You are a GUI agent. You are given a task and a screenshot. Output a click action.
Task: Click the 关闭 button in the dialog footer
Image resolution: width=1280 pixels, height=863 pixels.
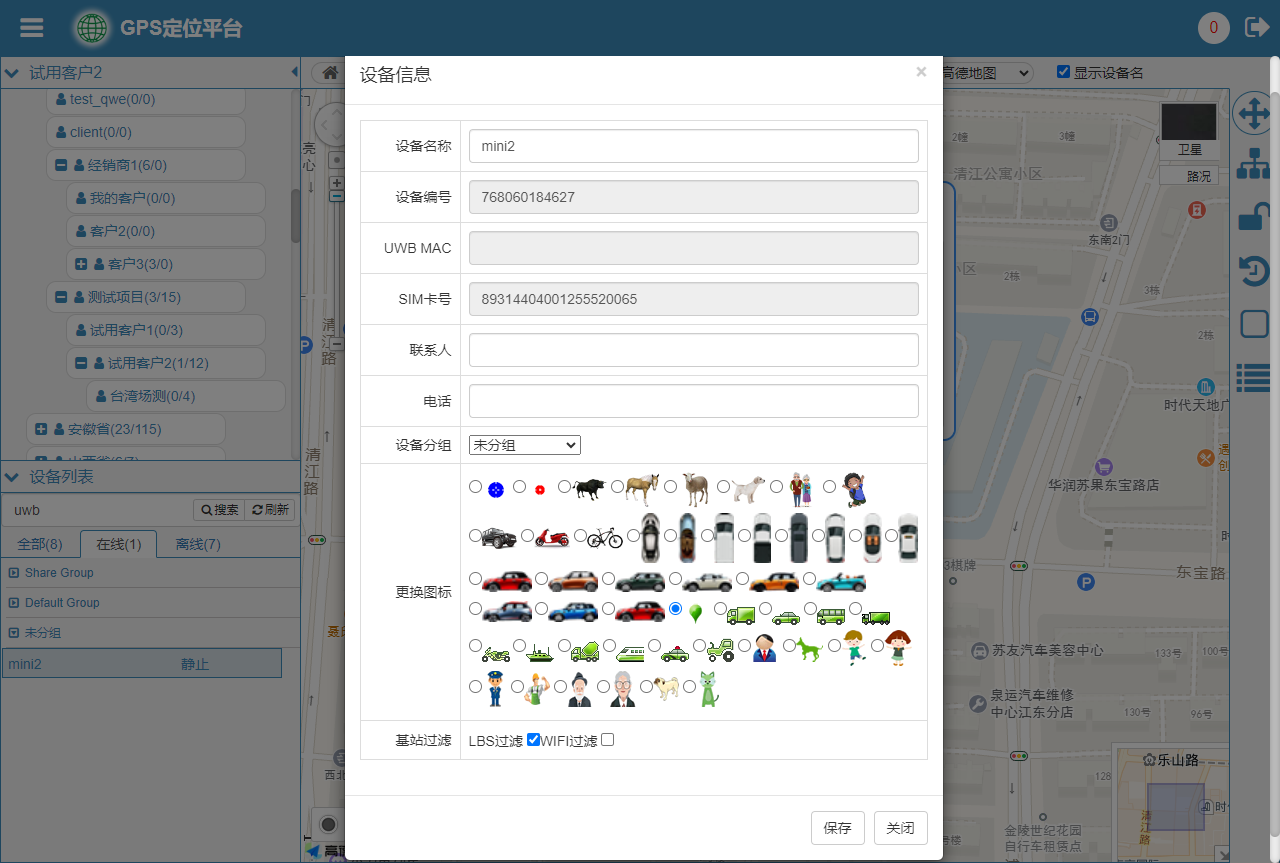900,828
